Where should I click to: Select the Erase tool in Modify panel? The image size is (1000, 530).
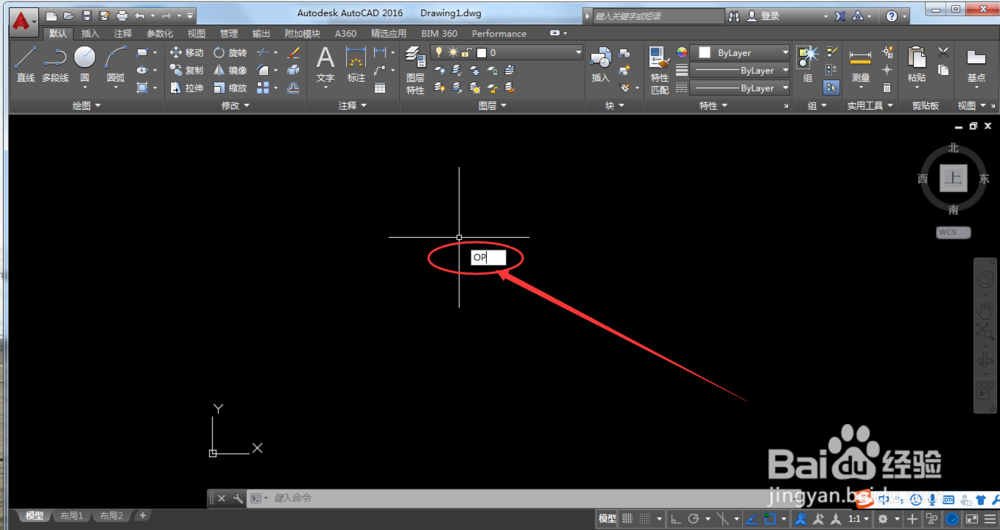click(293, 53)
